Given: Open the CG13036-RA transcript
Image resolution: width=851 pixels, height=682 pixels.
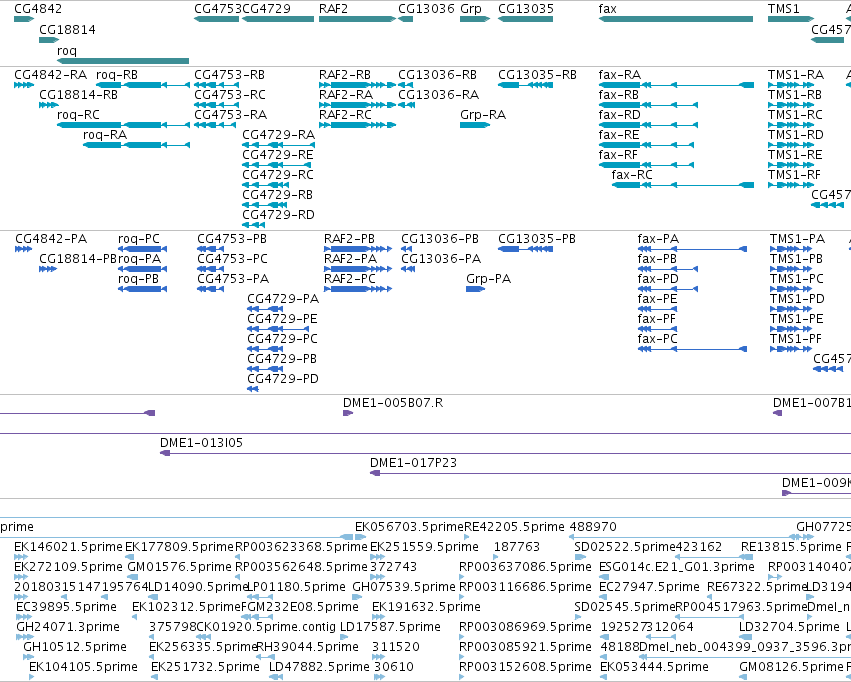Looking at the screenshot, I should click(407, 105).
